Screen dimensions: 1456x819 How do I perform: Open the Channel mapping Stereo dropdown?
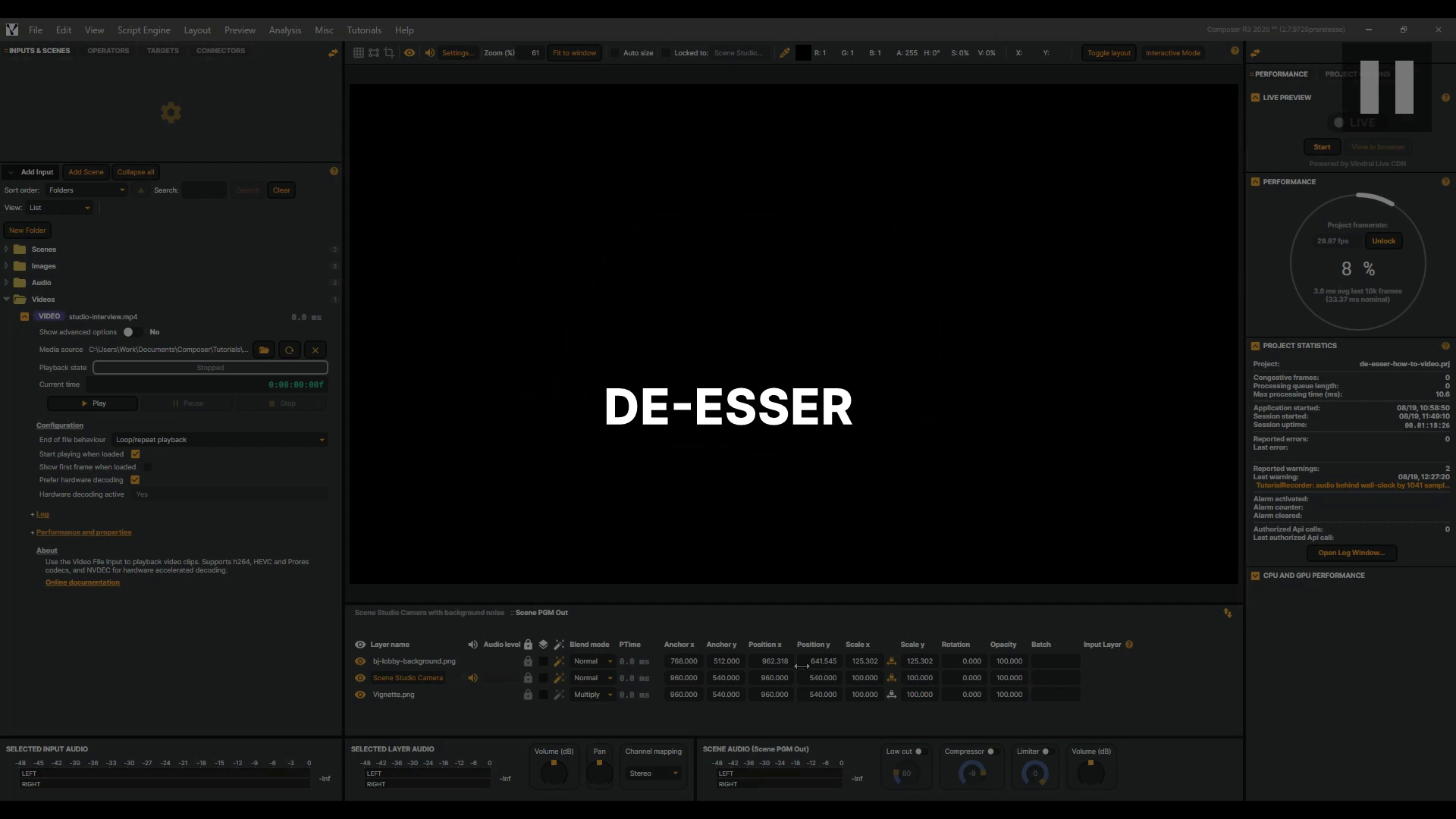(654, 773)
